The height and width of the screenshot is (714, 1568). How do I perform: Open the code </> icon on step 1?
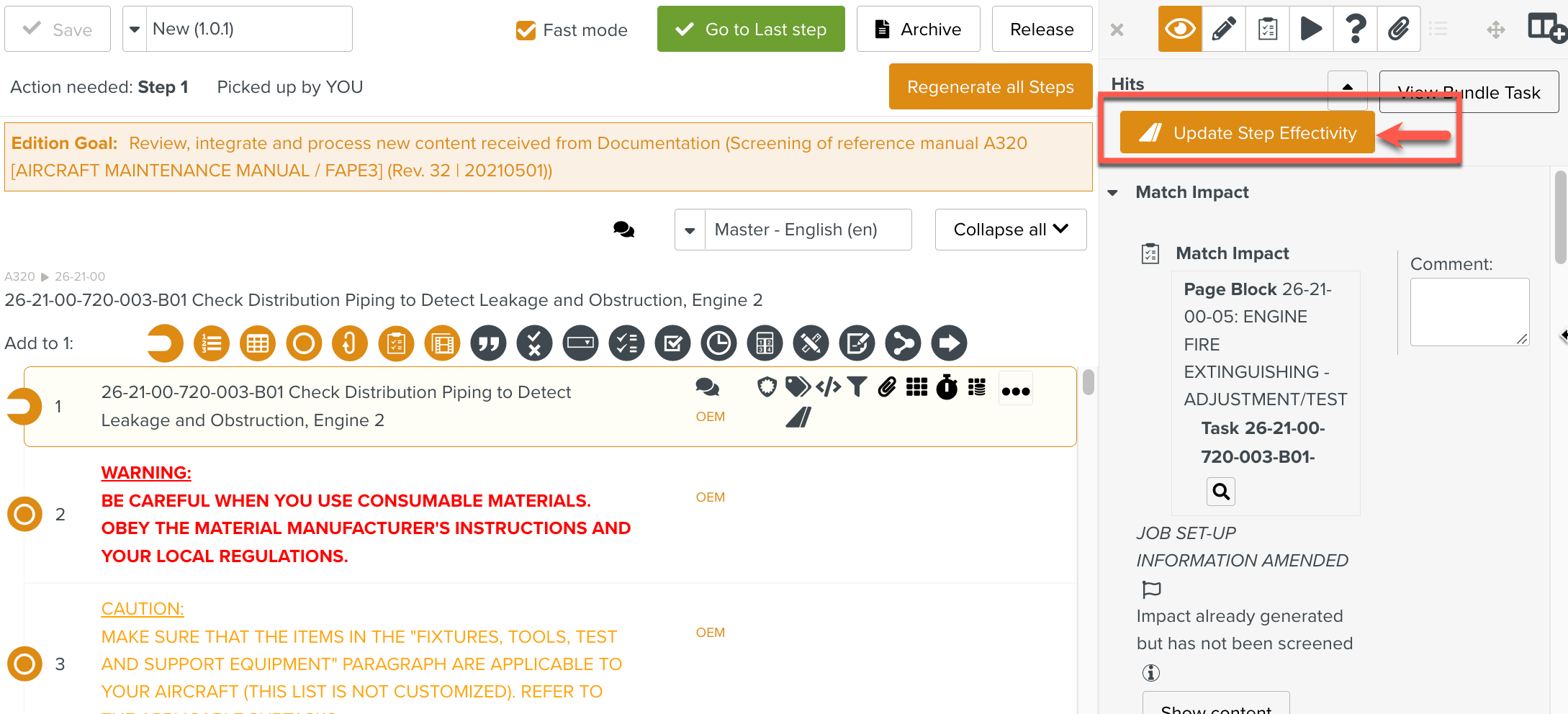point(828,387)
